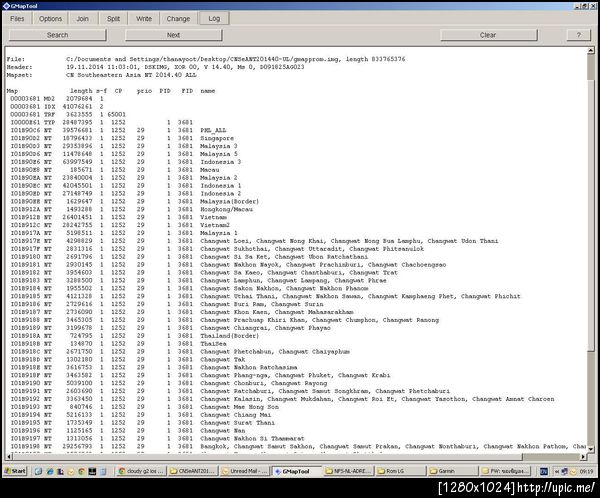
Task: Click the Next button
Action: point(173,35)
